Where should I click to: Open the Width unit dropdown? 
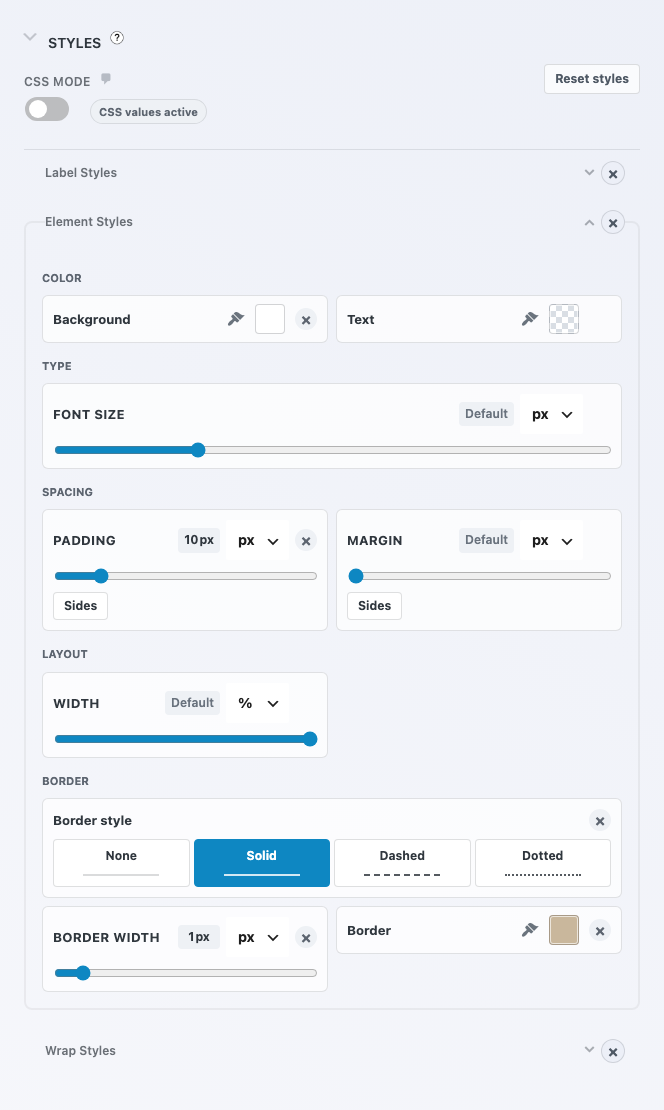pyautogui.click(x=258, y=703)
